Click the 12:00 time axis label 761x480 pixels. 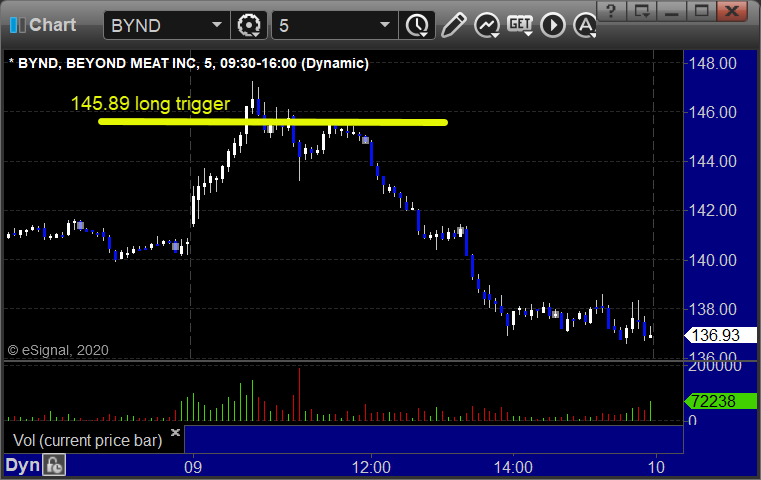point(371,467)
